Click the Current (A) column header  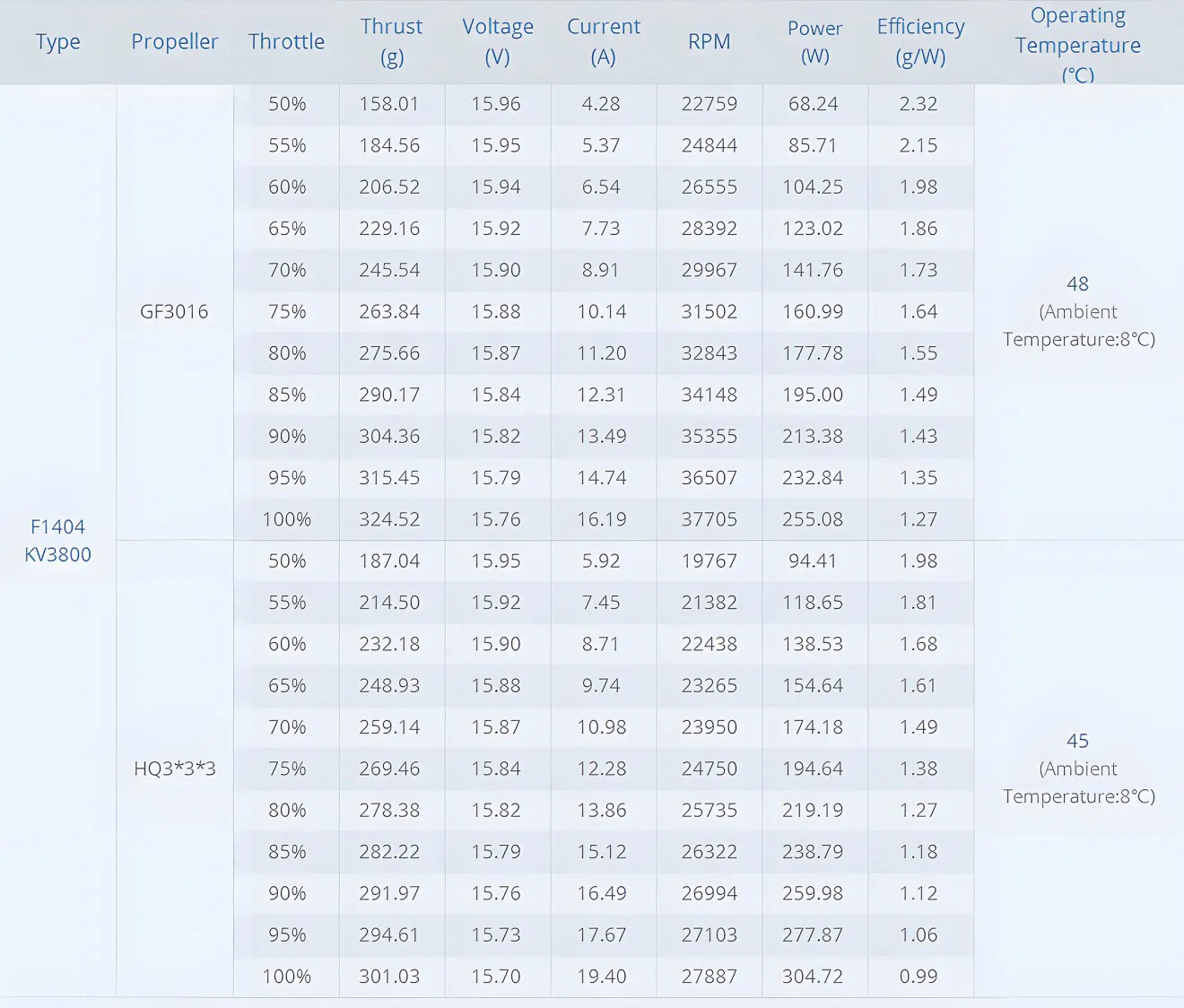click(603, 41)
